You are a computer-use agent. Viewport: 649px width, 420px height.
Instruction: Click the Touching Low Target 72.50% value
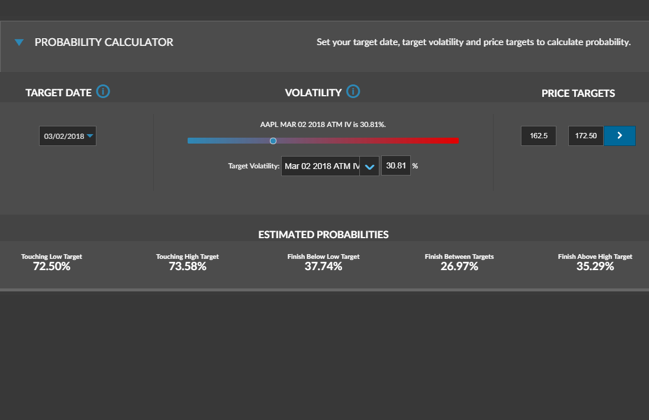pos(52,267)
